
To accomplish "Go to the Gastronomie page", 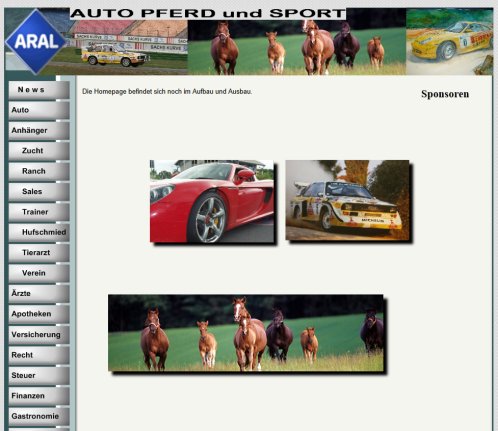I will tap(39, 416).
